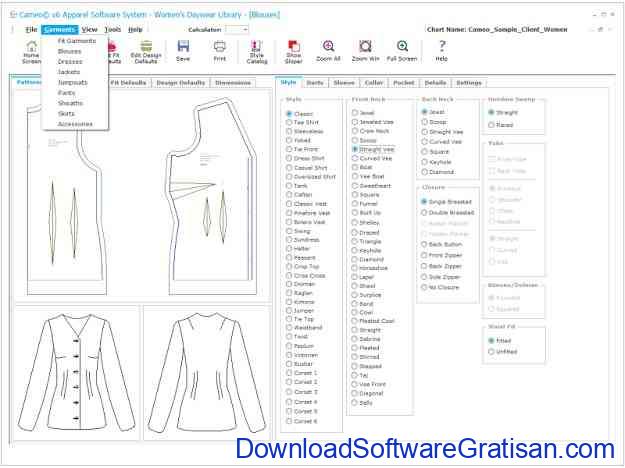Switch to Dimensions tab
Viewport: 625px width, 468px height.
point(233,83)
